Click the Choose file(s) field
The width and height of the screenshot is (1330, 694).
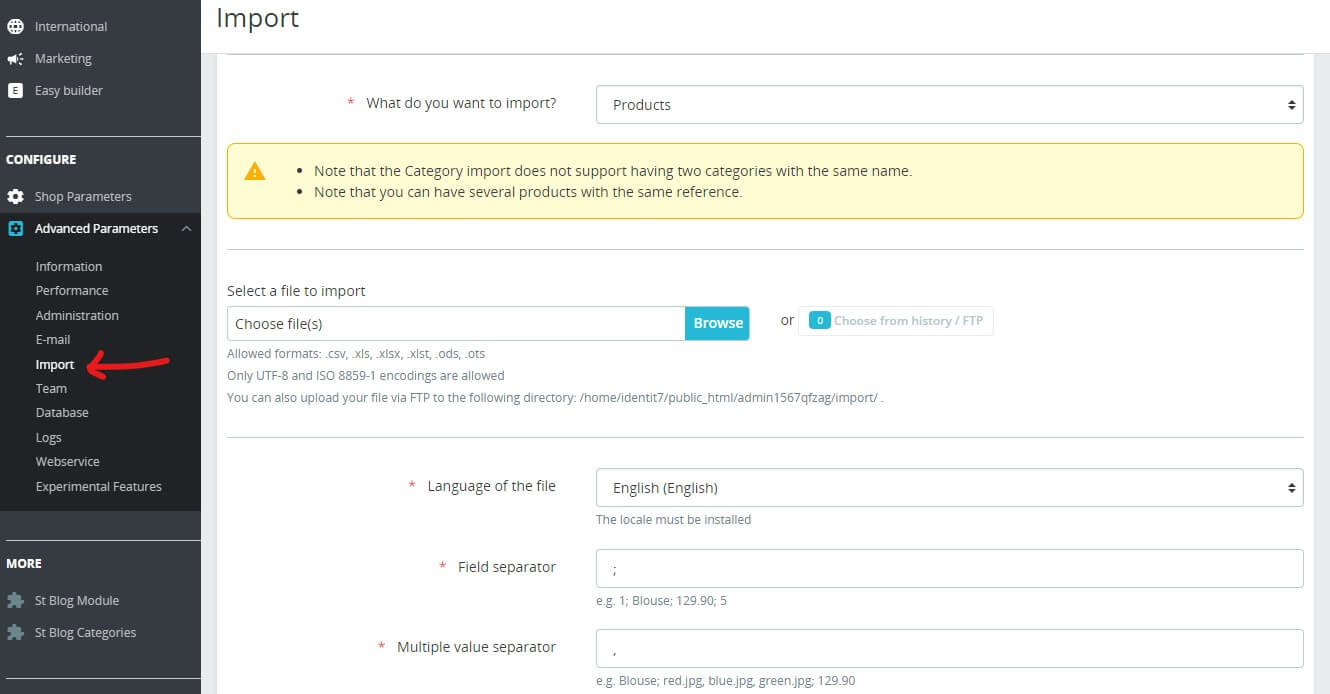[x=456, y=323]
